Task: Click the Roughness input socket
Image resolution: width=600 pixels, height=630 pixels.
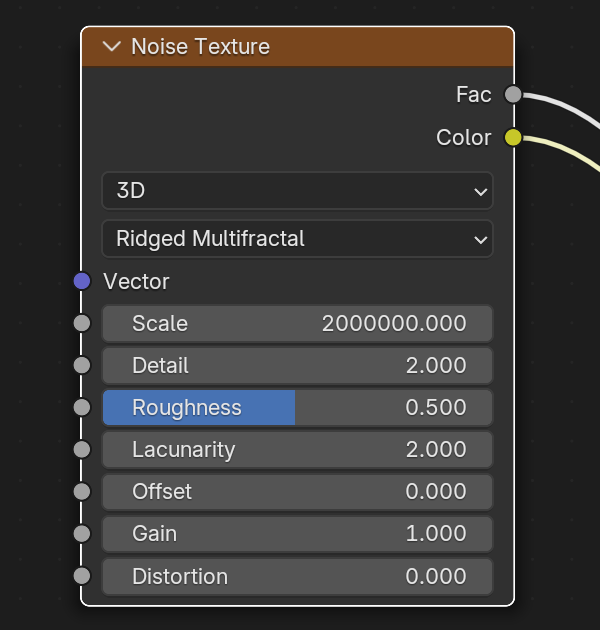Action: (82, 407)
